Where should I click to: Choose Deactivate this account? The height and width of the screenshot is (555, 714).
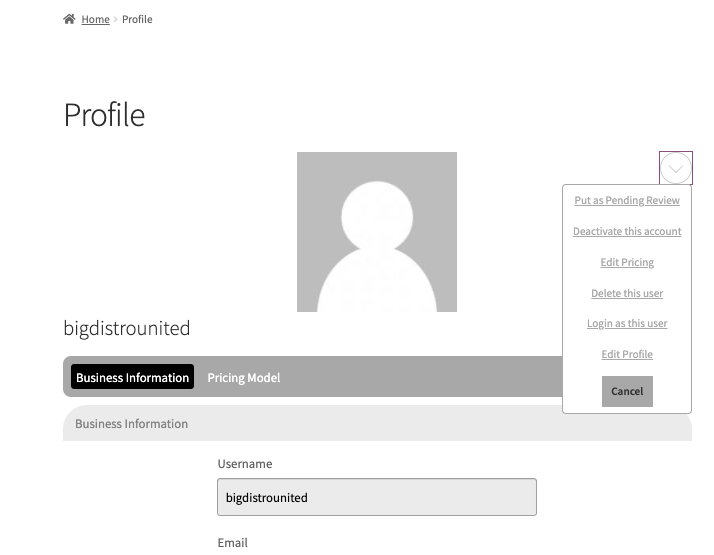[627, 231]
